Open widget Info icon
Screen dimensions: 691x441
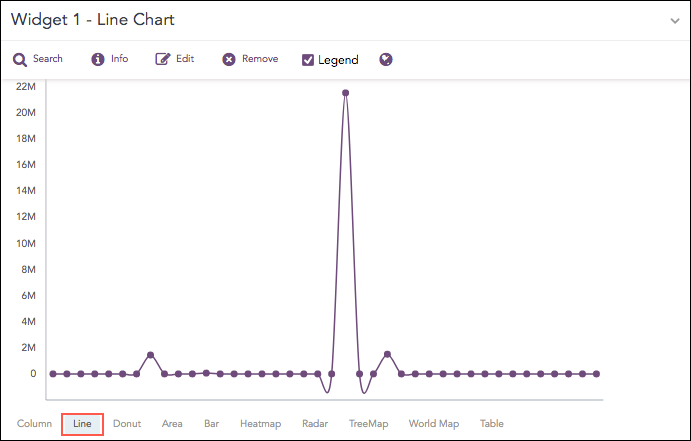(98, 60)
